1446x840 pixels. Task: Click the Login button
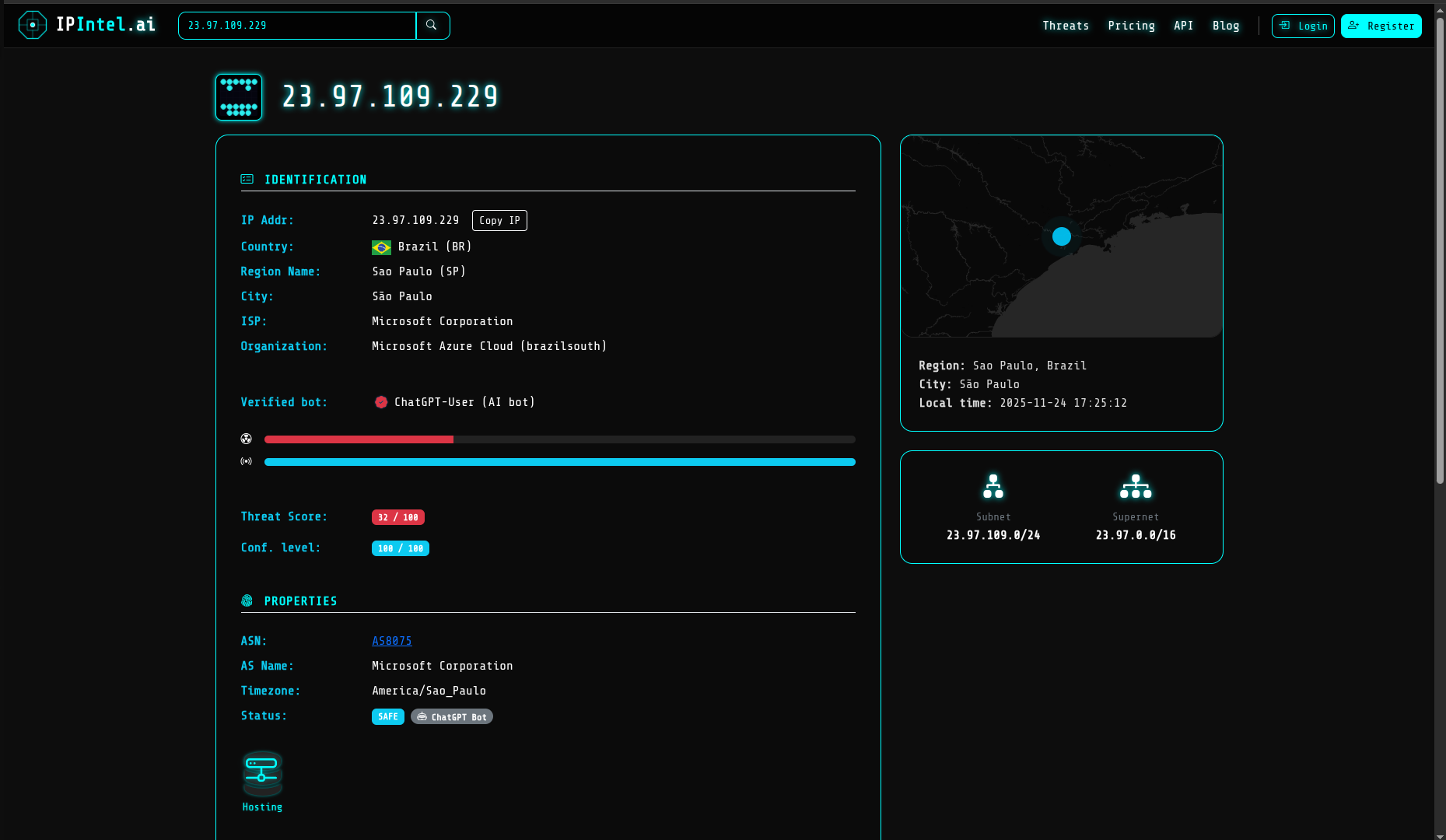(x=1303, y=25)
